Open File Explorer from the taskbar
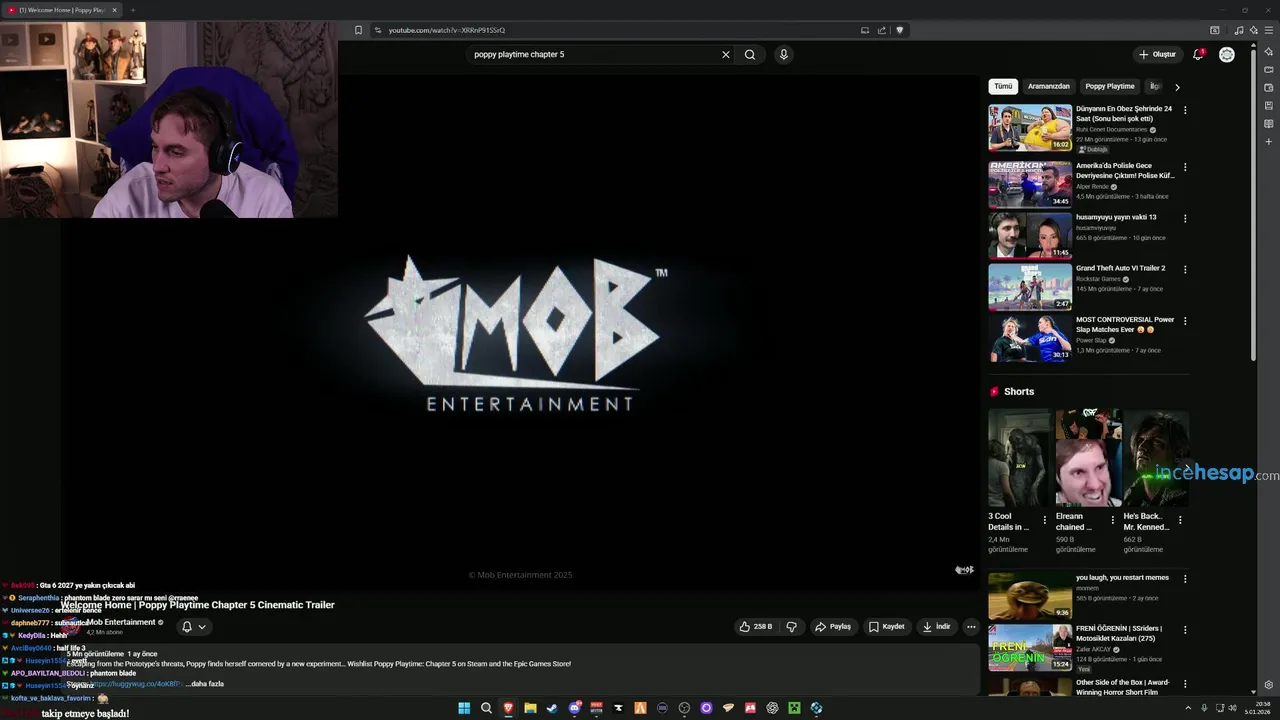The height and width of the screenshot is (720, 1280). coord(530,708)
